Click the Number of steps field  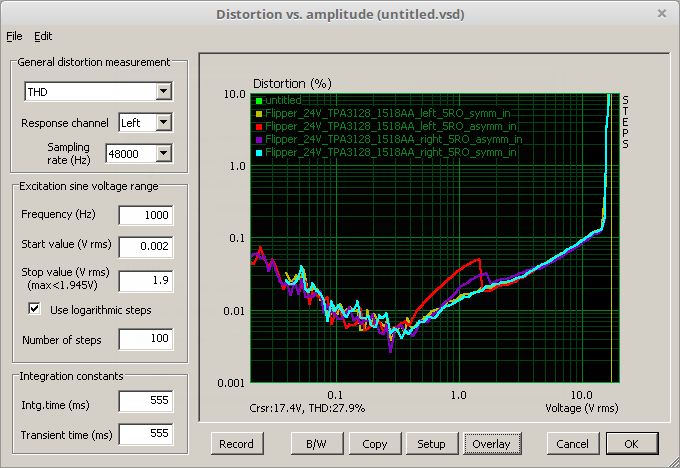point(145,340)
